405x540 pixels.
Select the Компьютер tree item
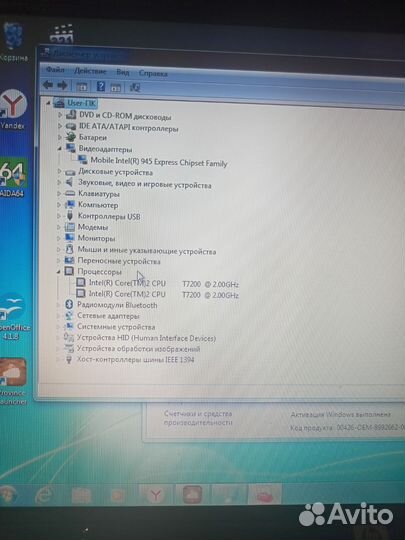[98, 205]
